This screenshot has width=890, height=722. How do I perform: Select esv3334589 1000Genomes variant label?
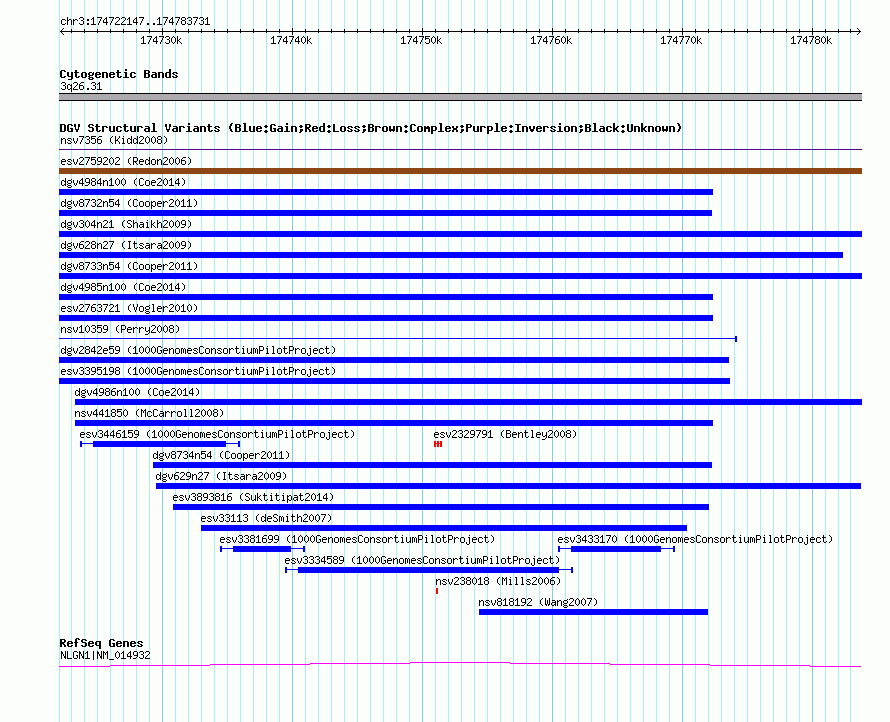(422, 560)
